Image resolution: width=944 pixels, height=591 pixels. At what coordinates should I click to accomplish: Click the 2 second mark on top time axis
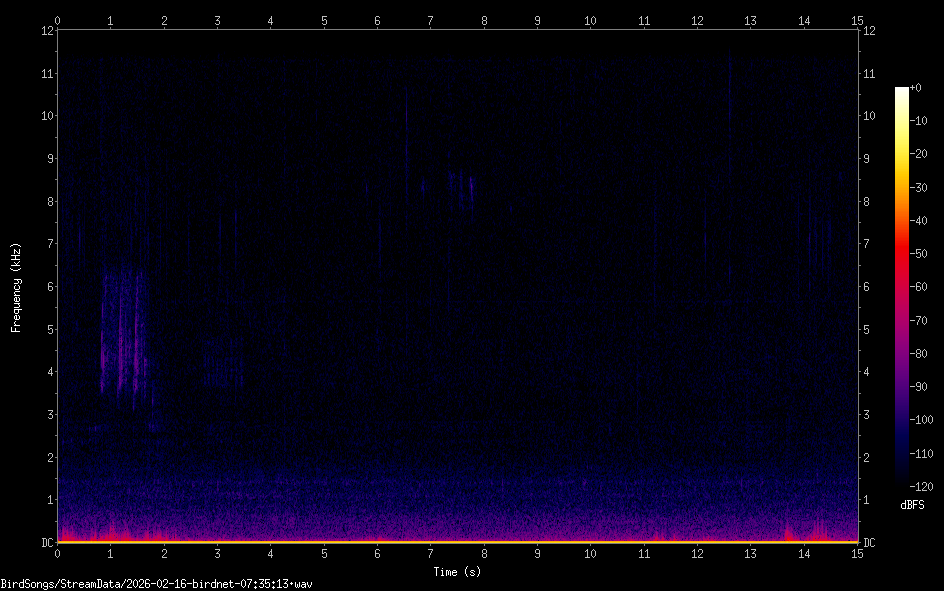(x=164, y=19)
